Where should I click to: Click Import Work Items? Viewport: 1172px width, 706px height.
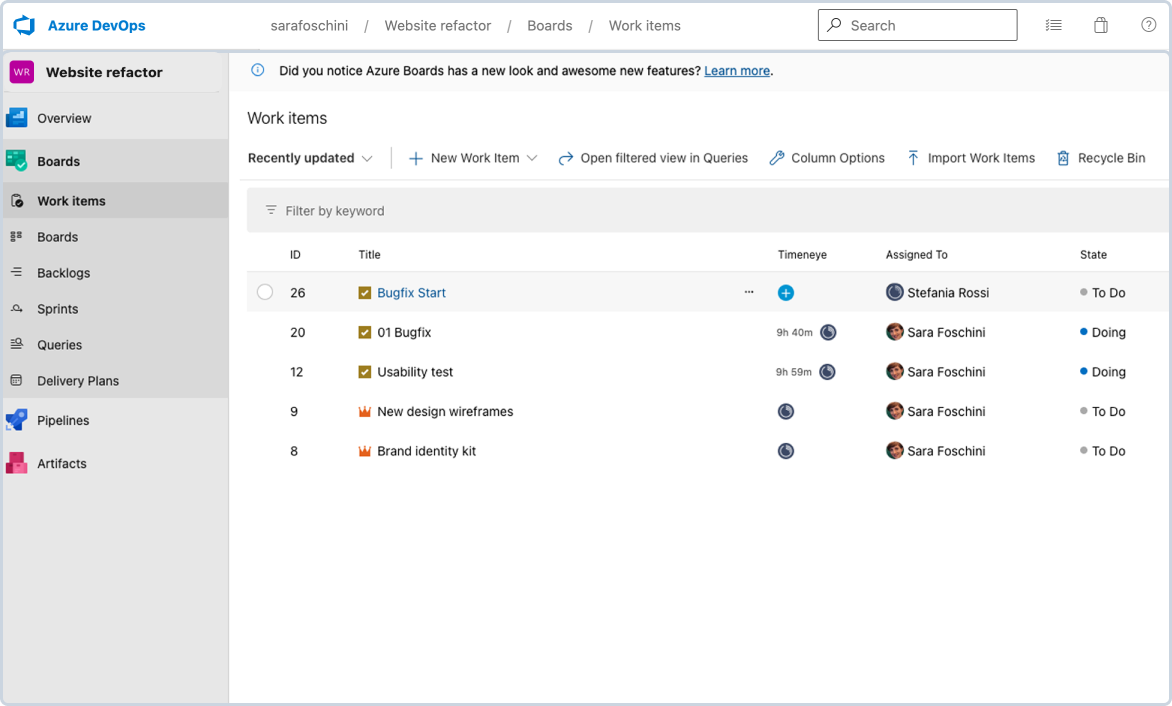[970, 158]
